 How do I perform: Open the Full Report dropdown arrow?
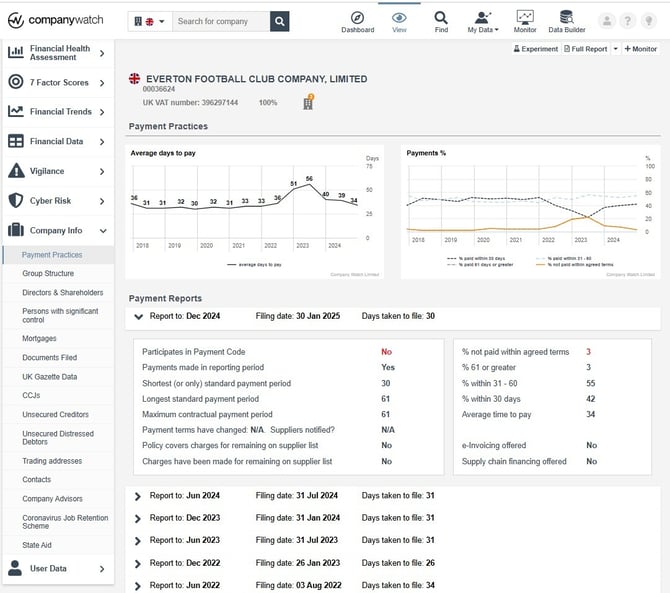(x=615, y=49)
